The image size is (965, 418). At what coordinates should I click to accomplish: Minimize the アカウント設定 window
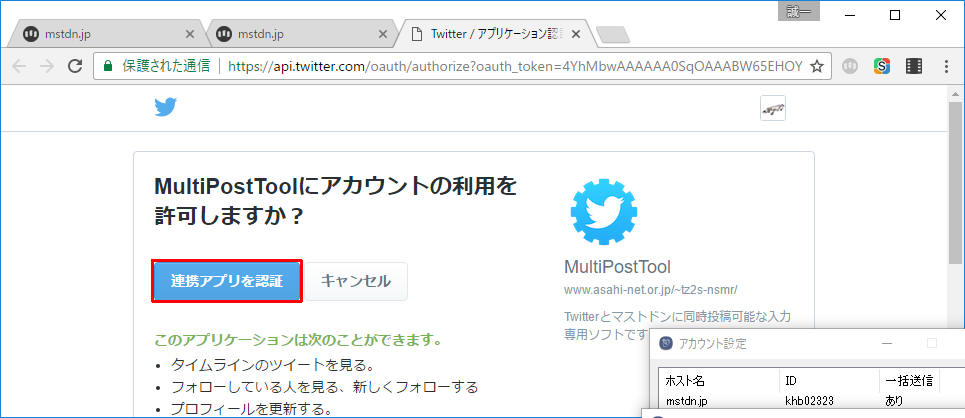pos(887,343)
